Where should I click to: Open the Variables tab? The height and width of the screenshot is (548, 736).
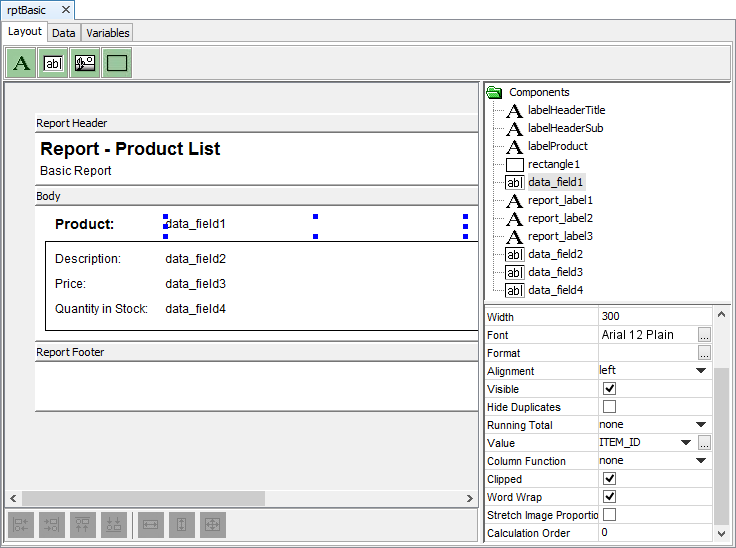pos(106,33)
